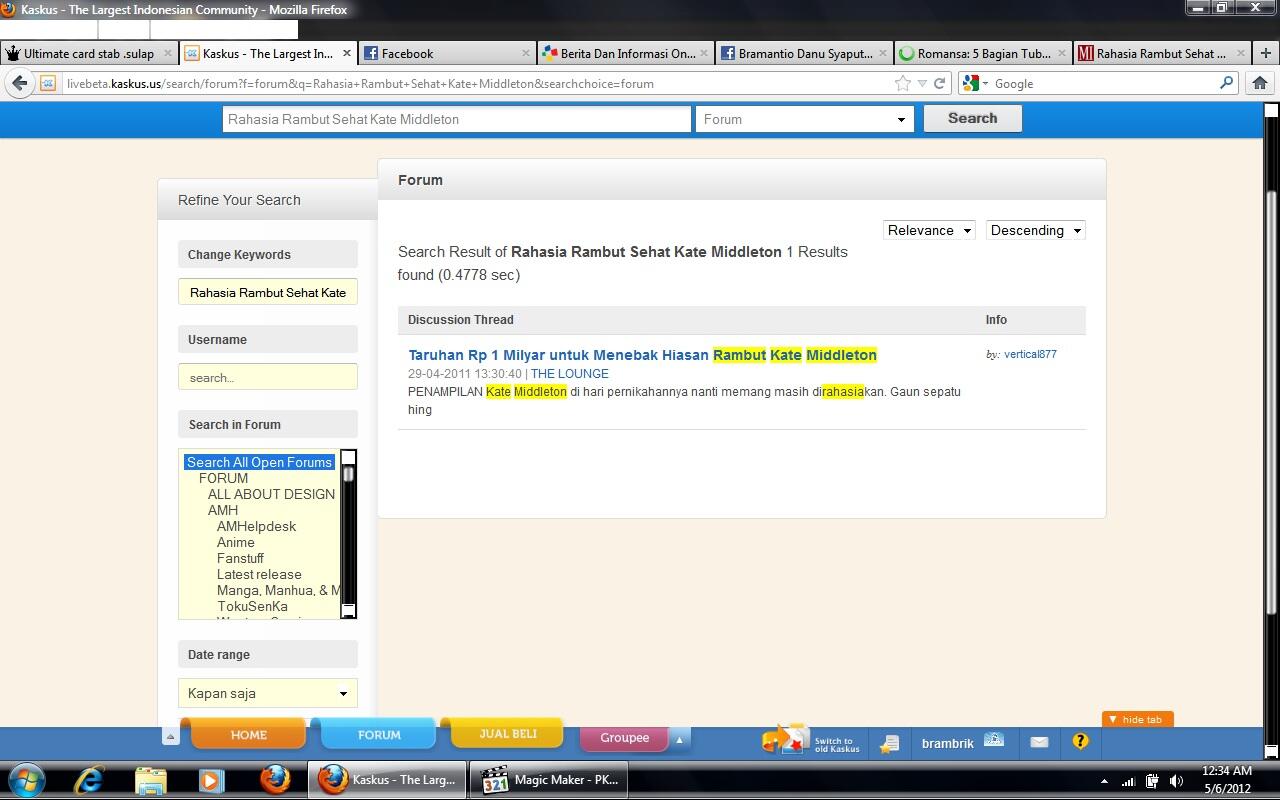Click the pinned Firefox taskbar icon
This screenshot has height=800, width=1280.
[x=274, y=780]
